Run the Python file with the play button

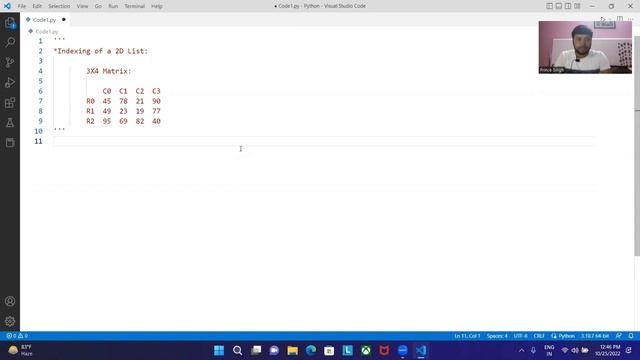point(602,19)
